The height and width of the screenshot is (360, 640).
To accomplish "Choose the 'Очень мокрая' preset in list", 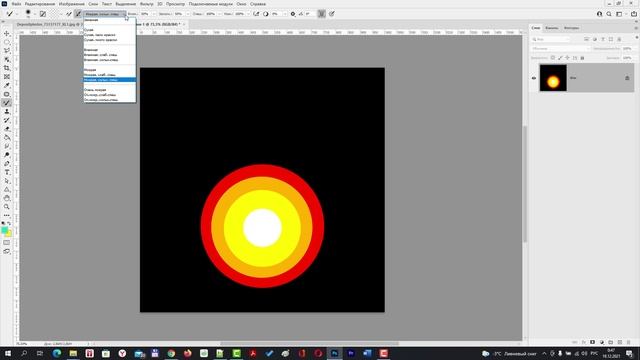I will tap(109, 90).
